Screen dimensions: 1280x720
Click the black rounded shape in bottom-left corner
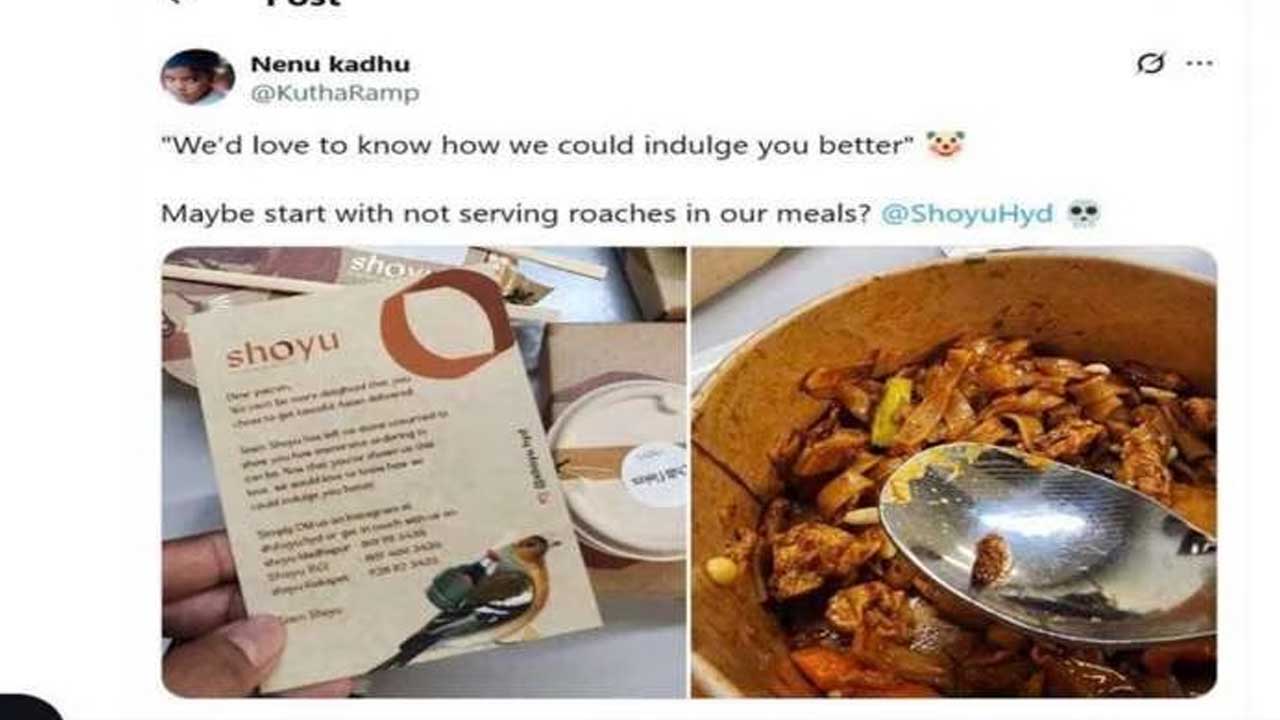[29, 707]
